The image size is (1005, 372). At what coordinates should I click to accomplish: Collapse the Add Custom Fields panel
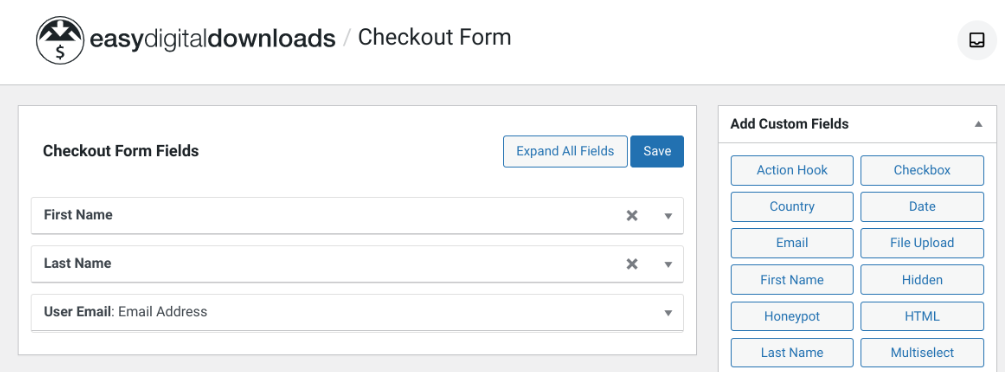[978, 124]
